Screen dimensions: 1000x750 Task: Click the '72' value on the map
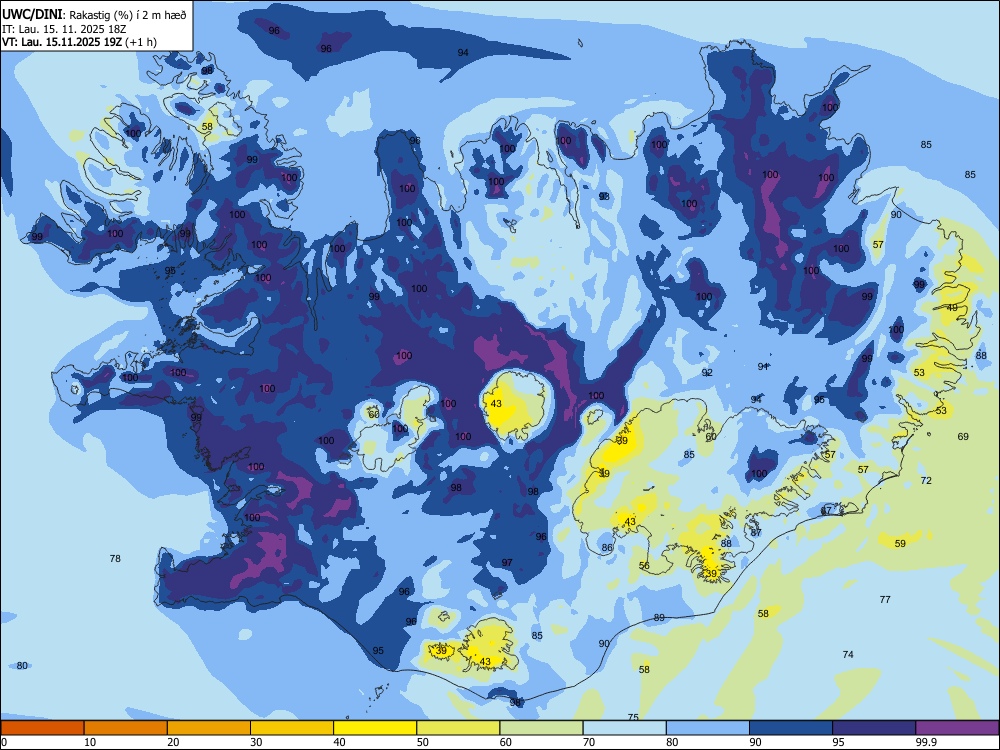tap(926, 480)
